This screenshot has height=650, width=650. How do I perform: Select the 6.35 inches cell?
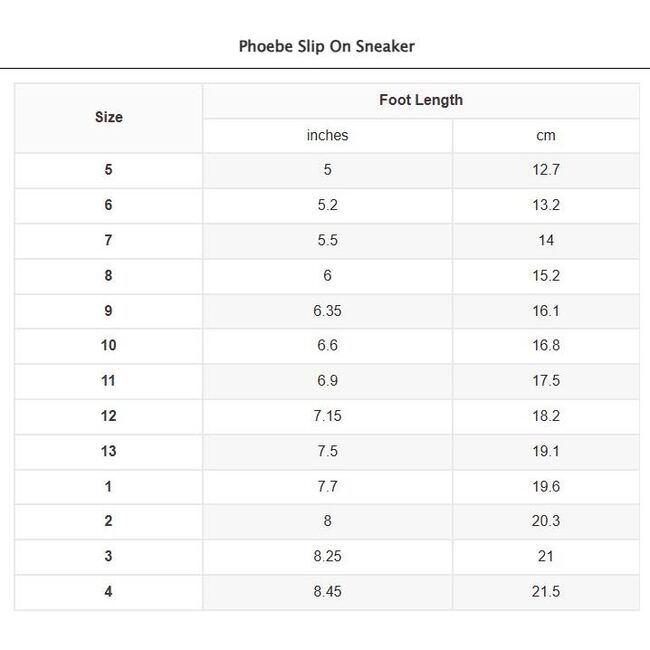tap(327, 311)
